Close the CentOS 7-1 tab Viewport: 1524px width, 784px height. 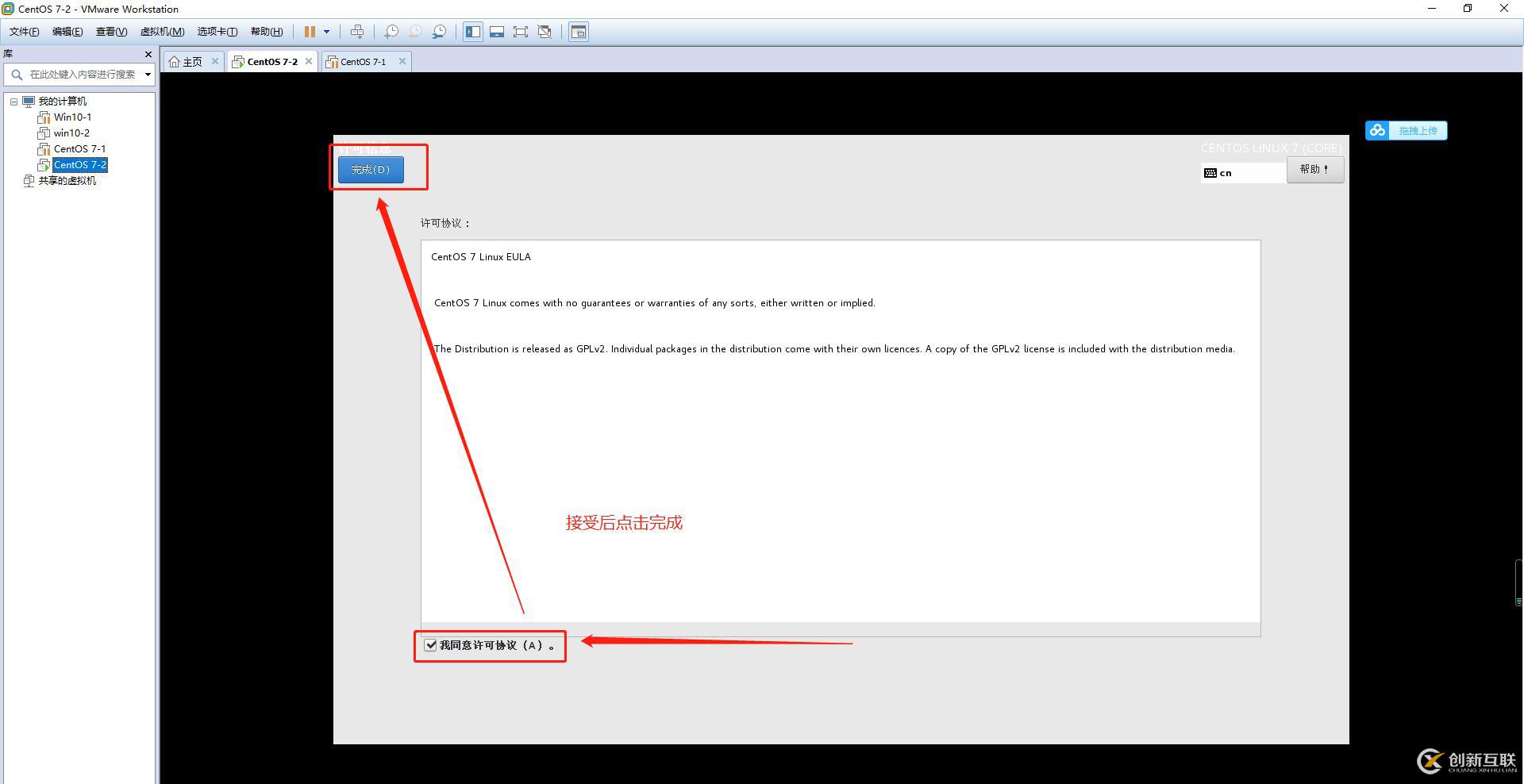tap(402, 61)
